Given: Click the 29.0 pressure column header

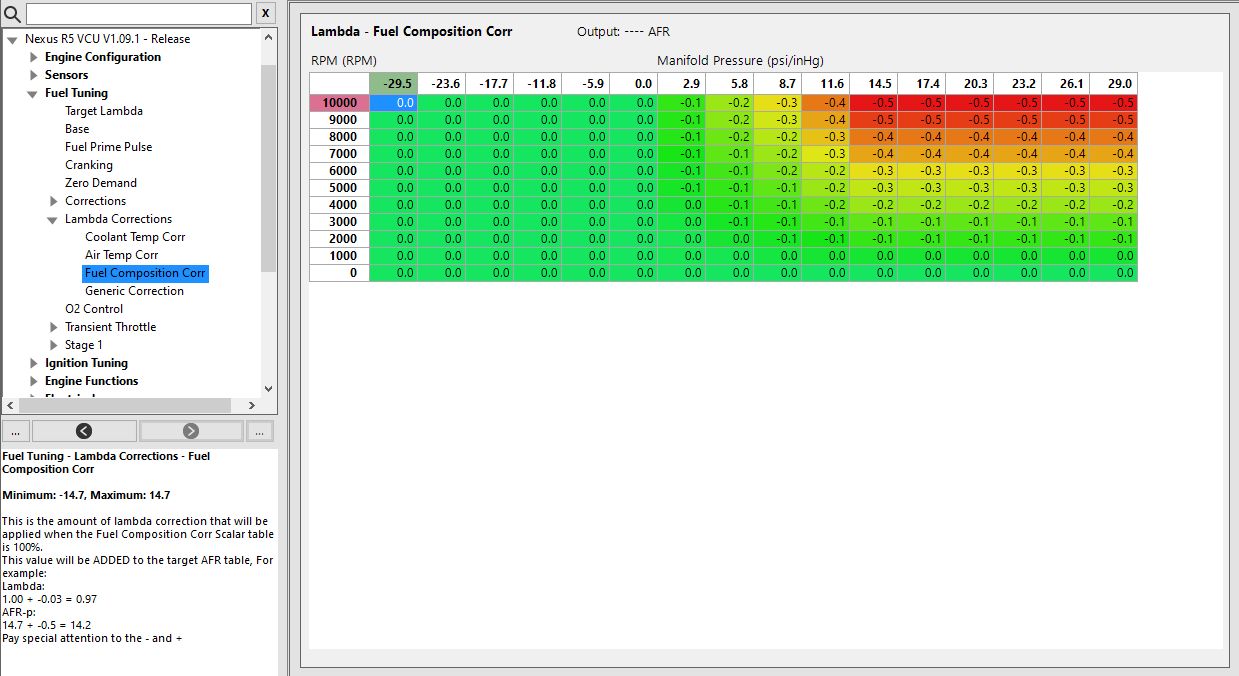Looking at the screenshot, I should pos(1113,84).
